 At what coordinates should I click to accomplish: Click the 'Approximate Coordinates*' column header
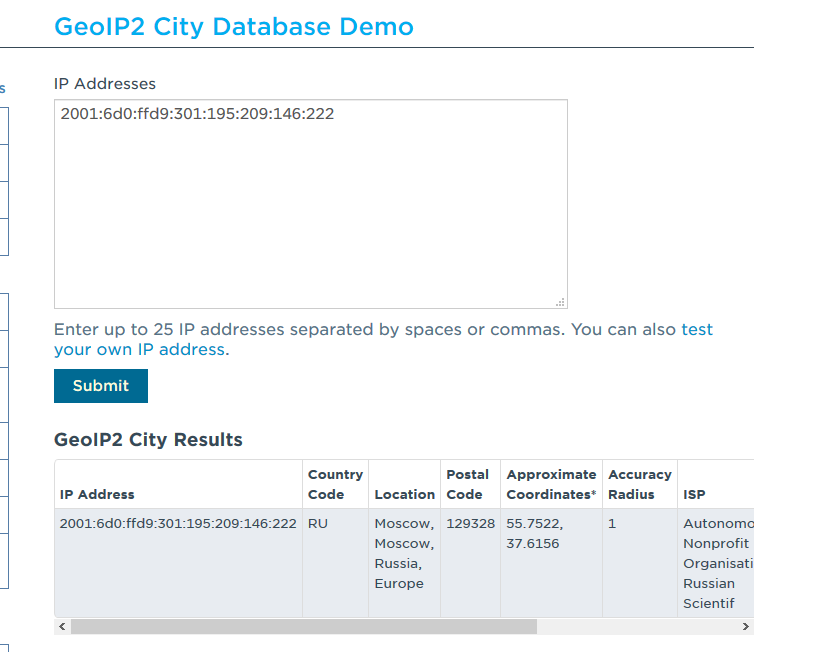click(x=551, y=485)
